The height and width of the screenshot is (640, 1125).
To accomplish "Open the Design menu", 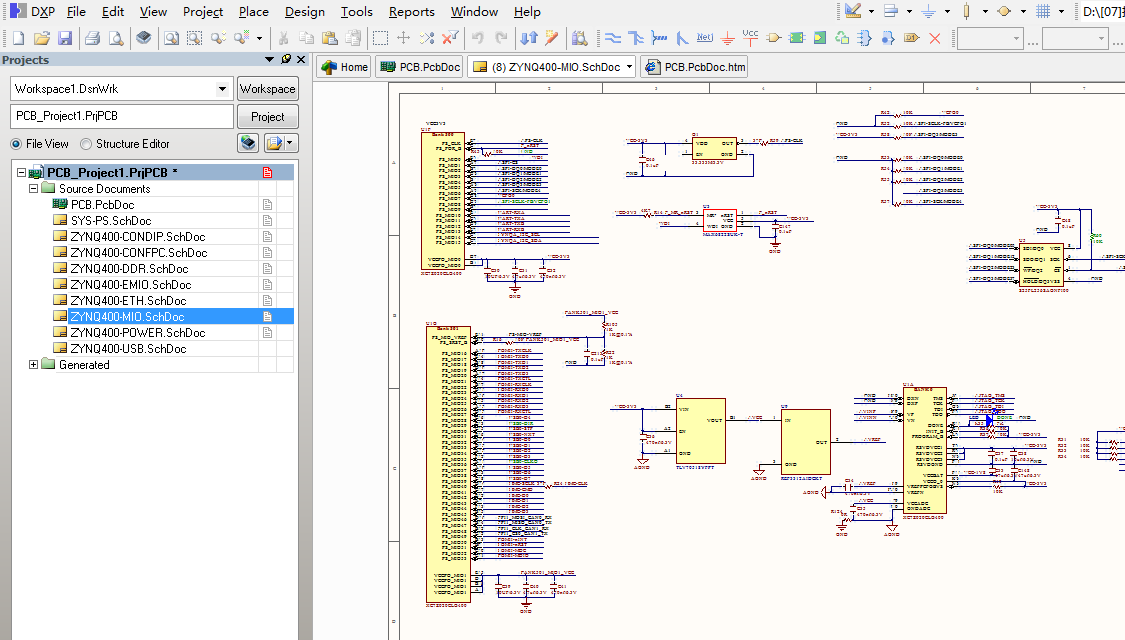I will pos(304,11).
